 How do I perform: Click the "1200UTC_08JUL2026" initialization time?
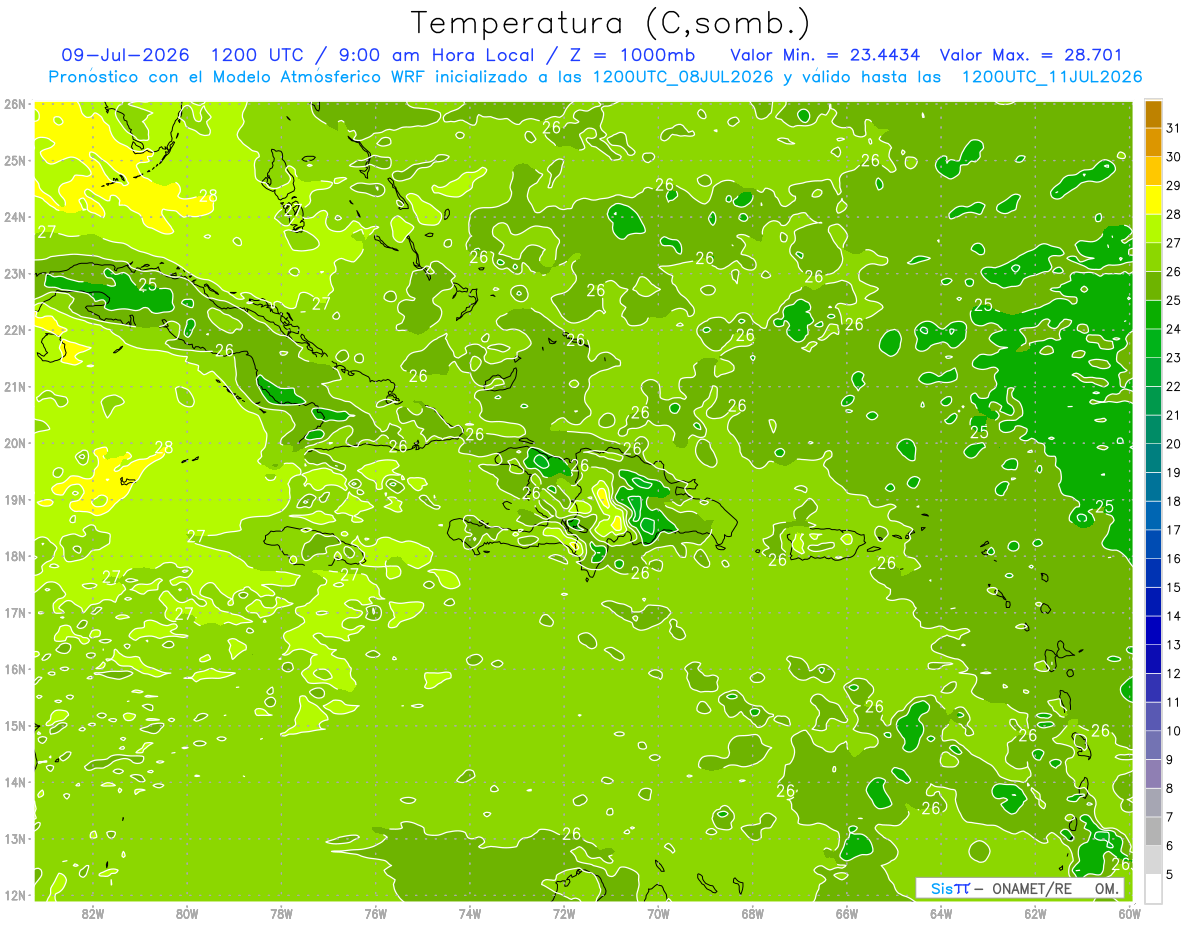pyautogui.click(x=682, y=76)
